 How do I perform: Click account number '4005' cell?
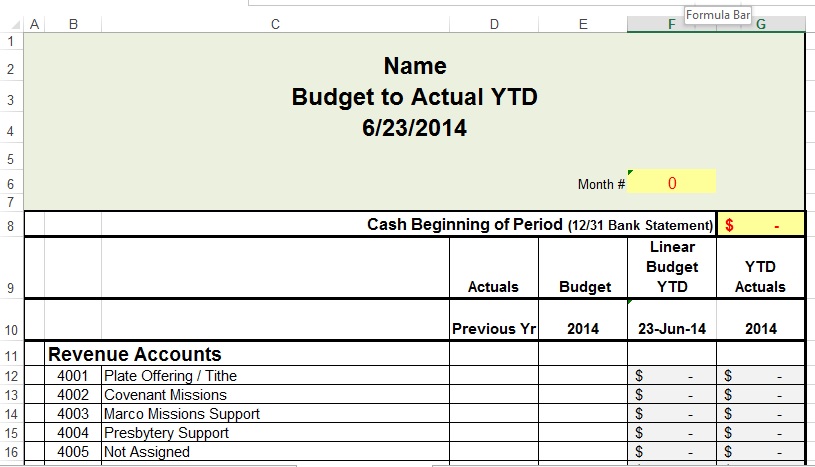tap(73, 452)
